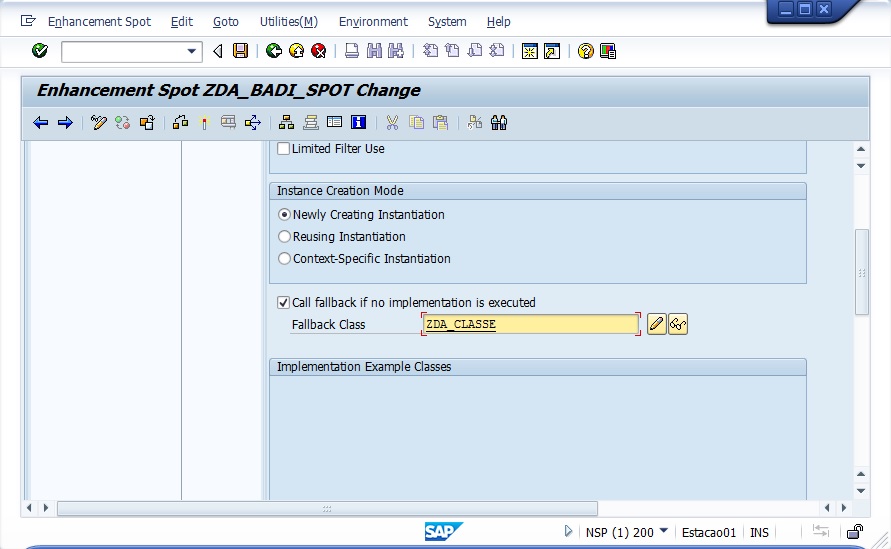Click the horizontal scrollbar at the bottom
This screenshot has width=891, height=549.
(326, 509)
